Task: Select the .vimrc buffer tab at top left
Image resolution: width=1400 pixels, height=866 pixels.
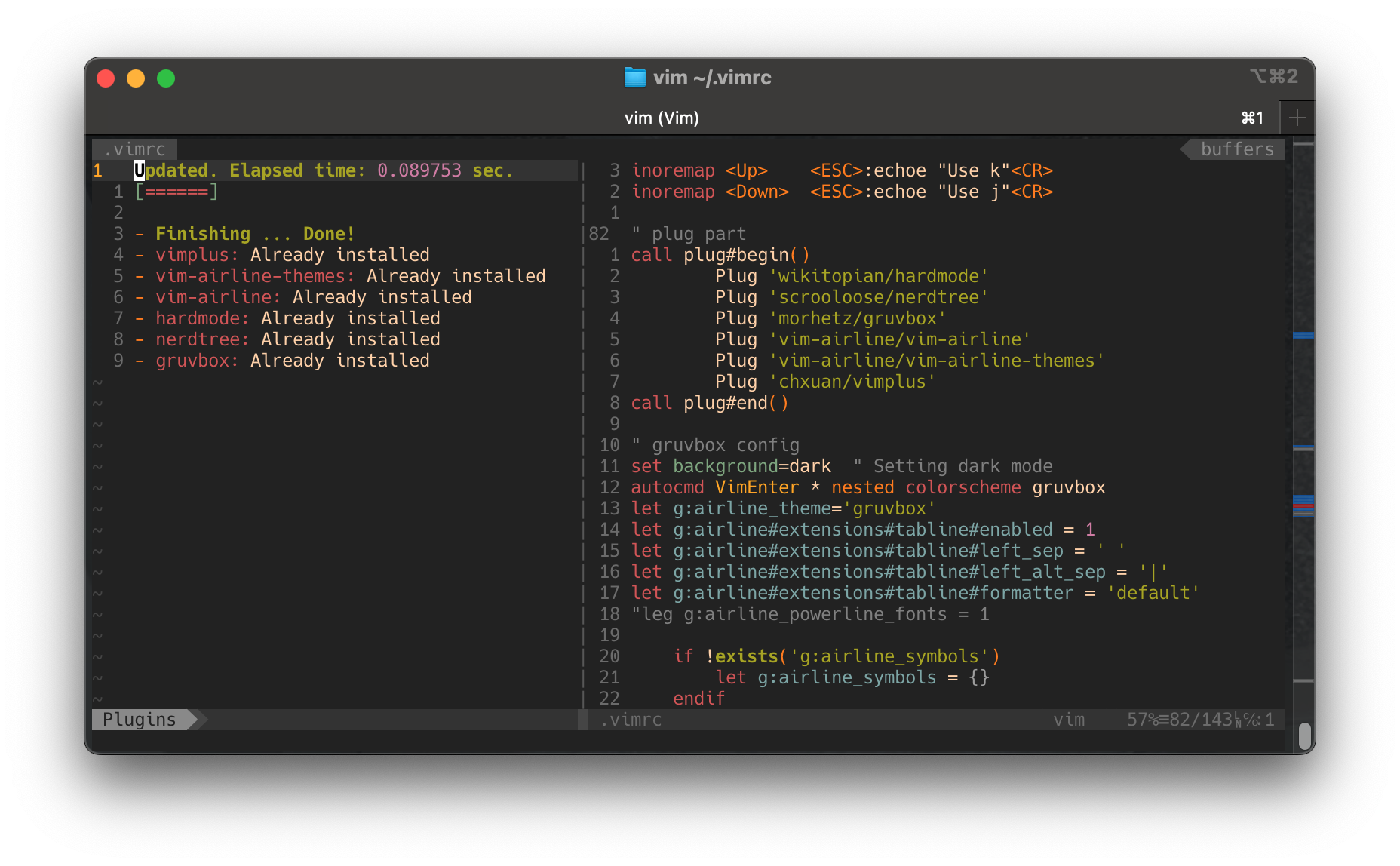Action: point(136,149)
